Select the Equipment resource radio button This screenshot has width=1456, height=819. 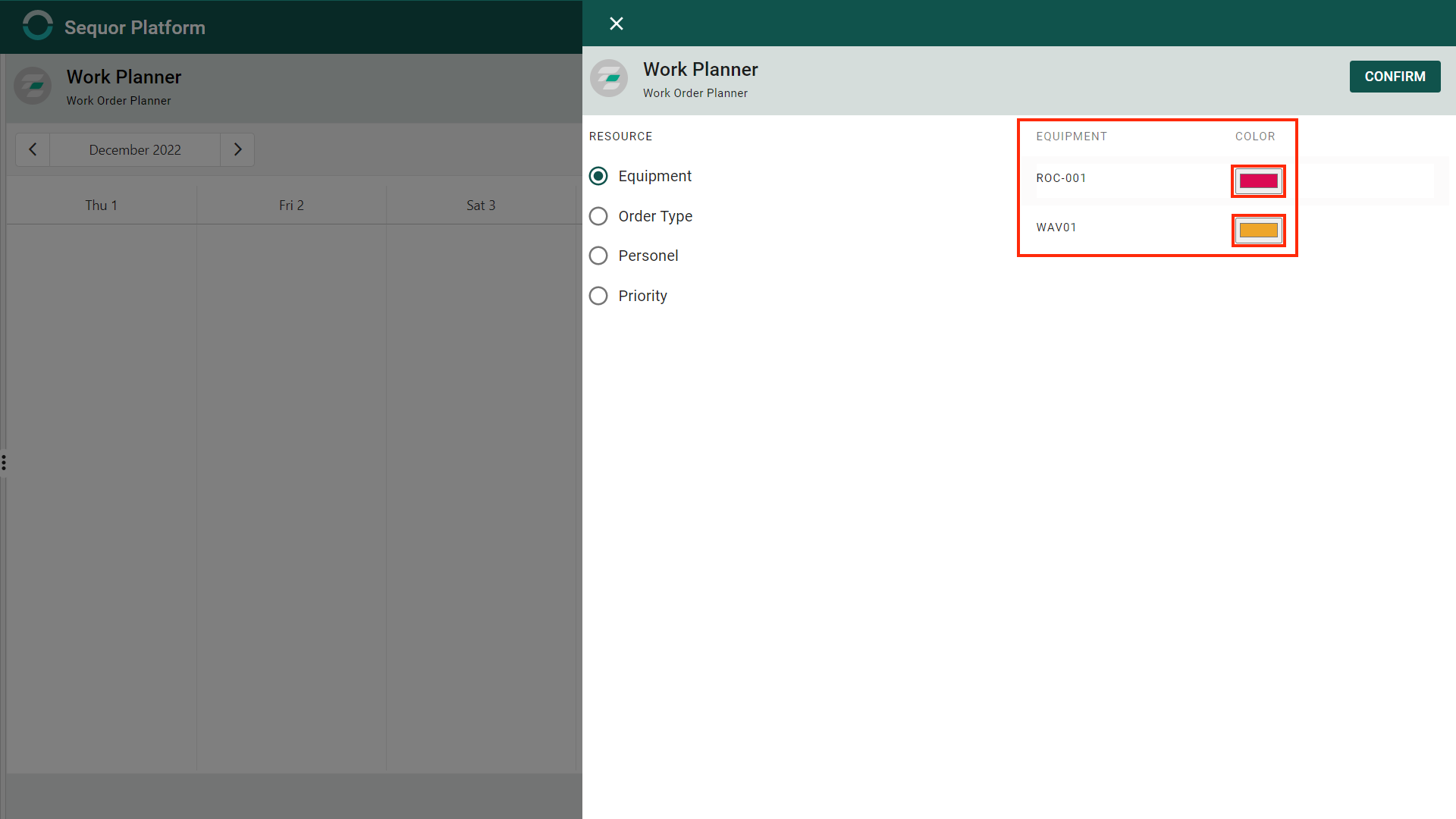pos(598,176)
